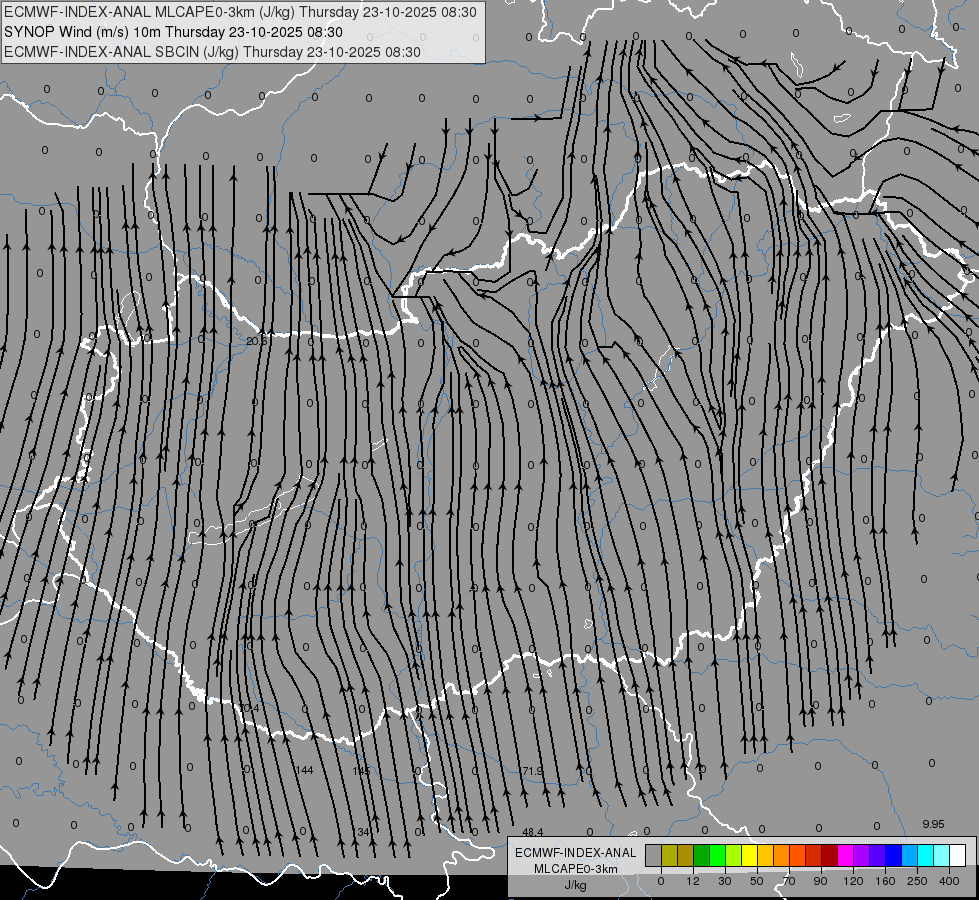The width and height of the screenshot is (979, 900).
Task: Select the pure yellow legend swatch
Action: tap(749, 855)
